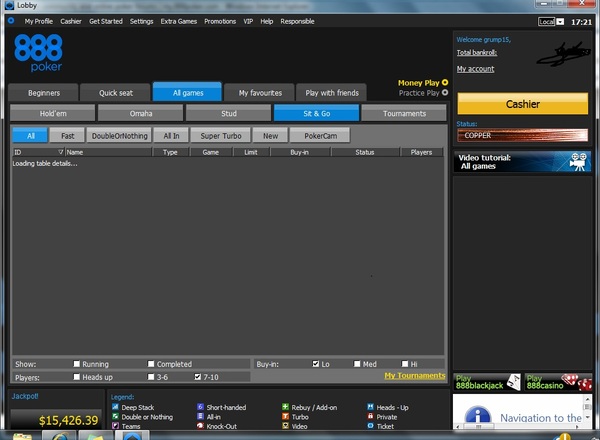Open the Total bankroll link
Image resolution: width=600 pixels, height=440 pixels.
point(477,52)
